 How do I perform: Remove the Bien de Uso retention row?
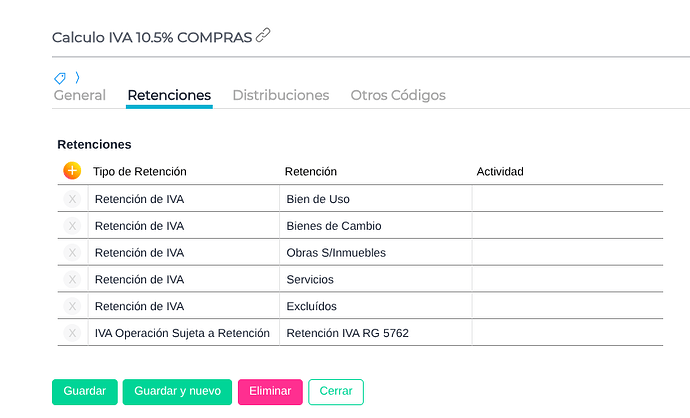coord(72,199)
